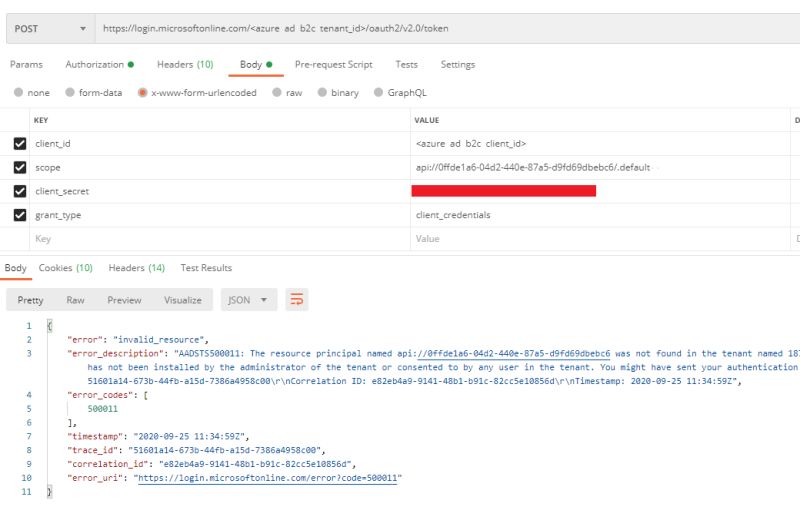Click line number 3 in response gutter
This screenshot has width=800, height=530.
click(x=29, y=354)
